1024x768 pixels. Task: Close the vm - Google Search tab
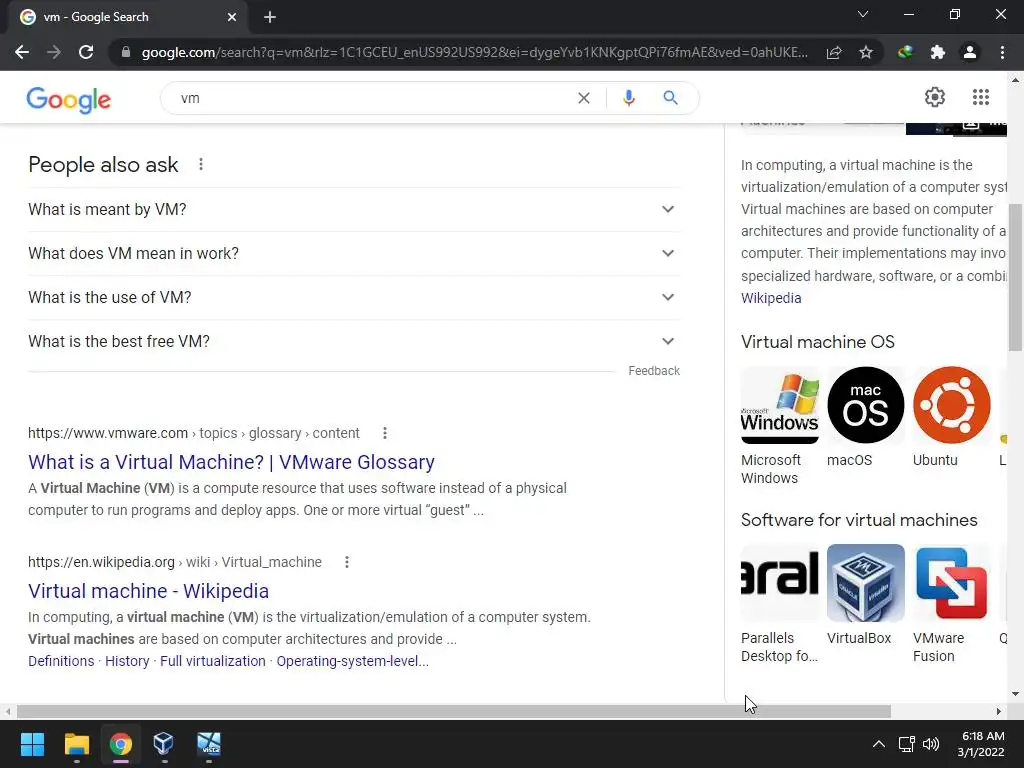(232, 17)
